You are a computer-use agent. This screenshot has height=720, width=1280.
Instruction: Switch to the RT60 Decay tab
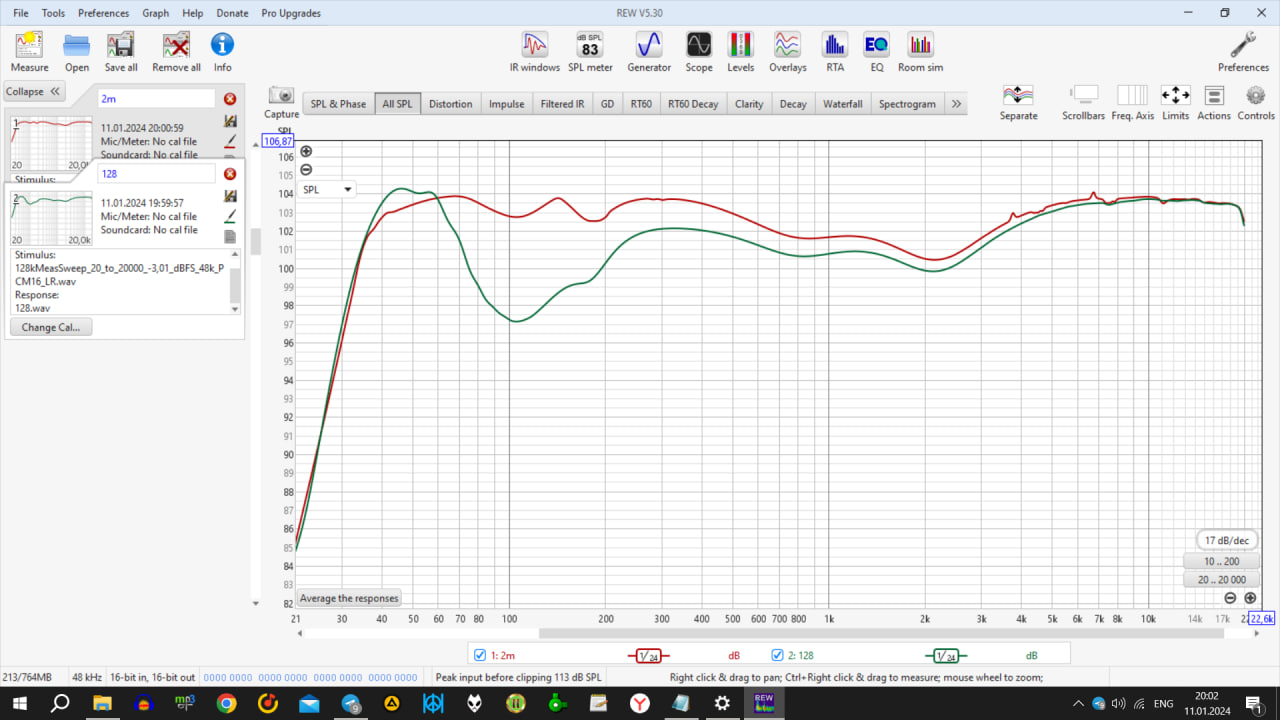[693, 104]
